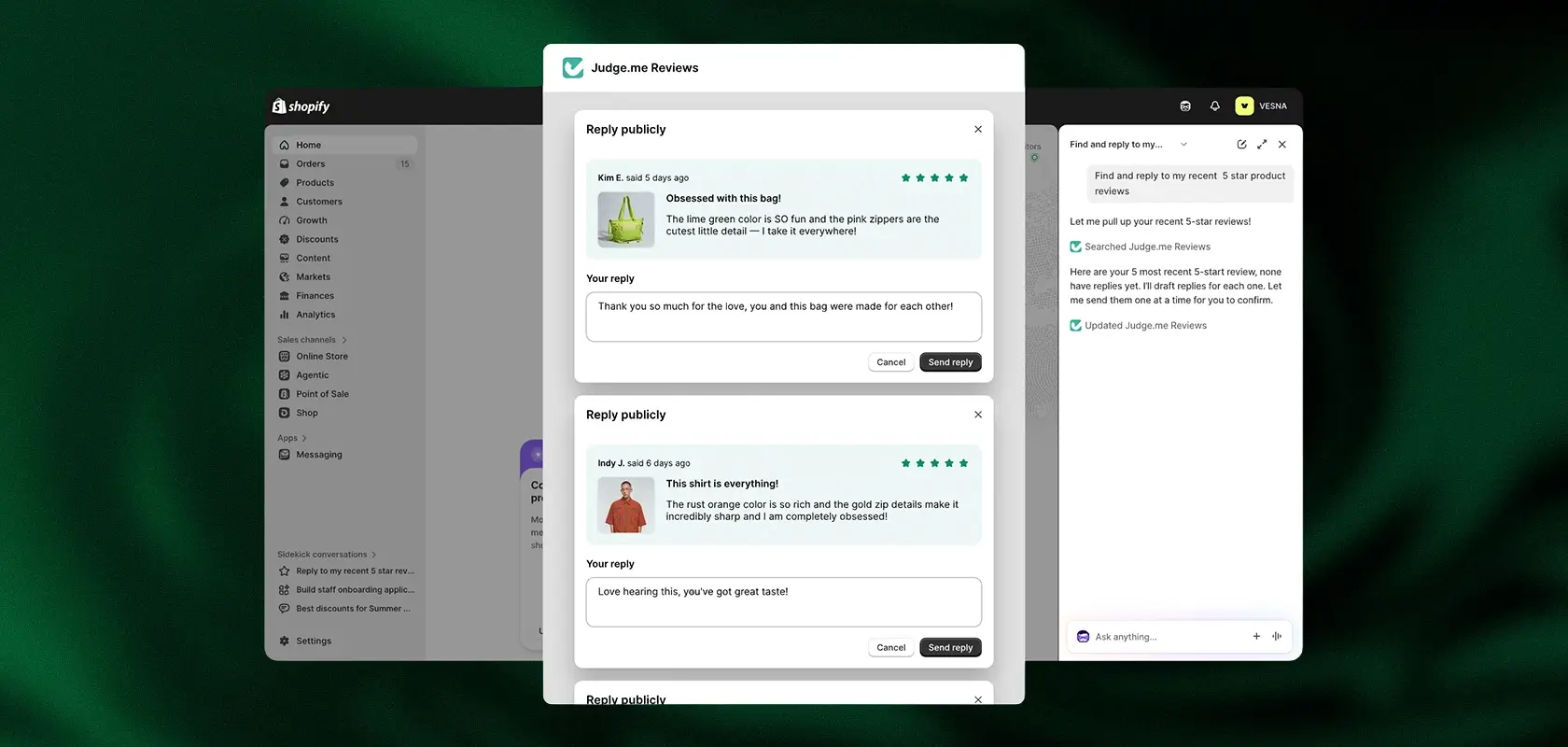The width and height of the screenshot is (1568, 747).
Task: Open Content in sidebar
Action: [344, 258]
